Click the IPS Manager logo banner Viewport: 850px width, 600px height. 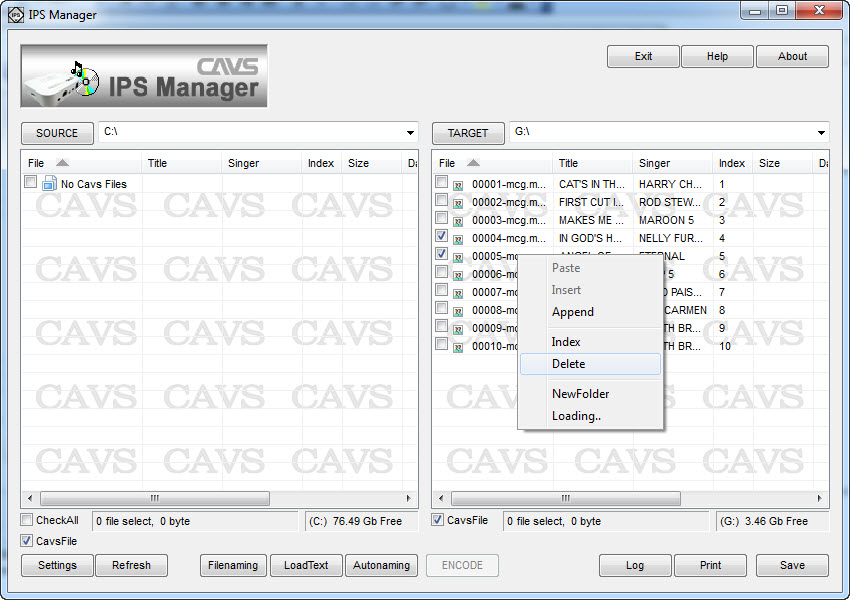[144, 76]
